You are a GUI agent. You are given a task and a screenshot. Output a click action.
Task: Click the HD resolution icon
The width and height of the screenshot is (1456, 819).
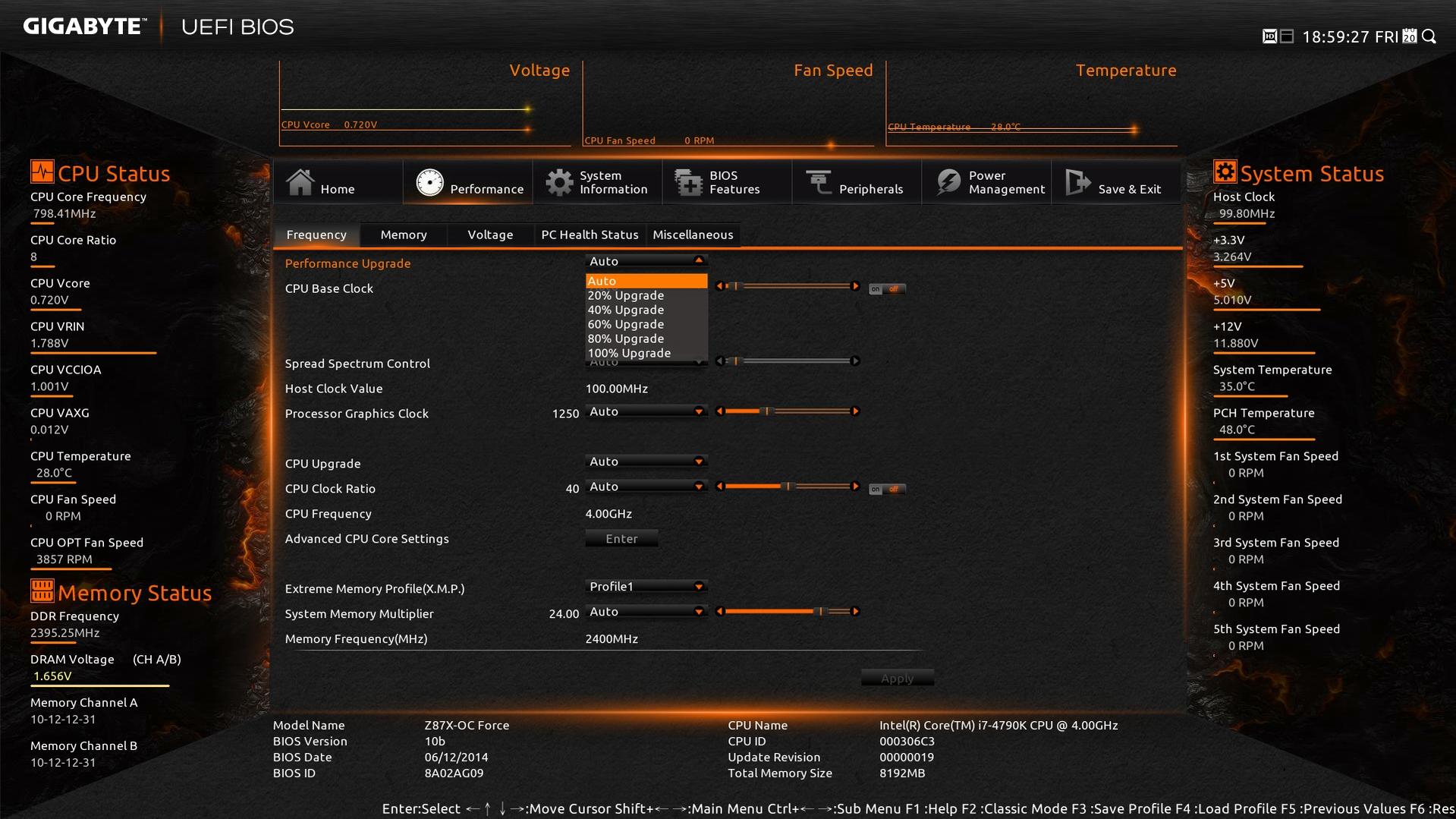(1269, 36)
